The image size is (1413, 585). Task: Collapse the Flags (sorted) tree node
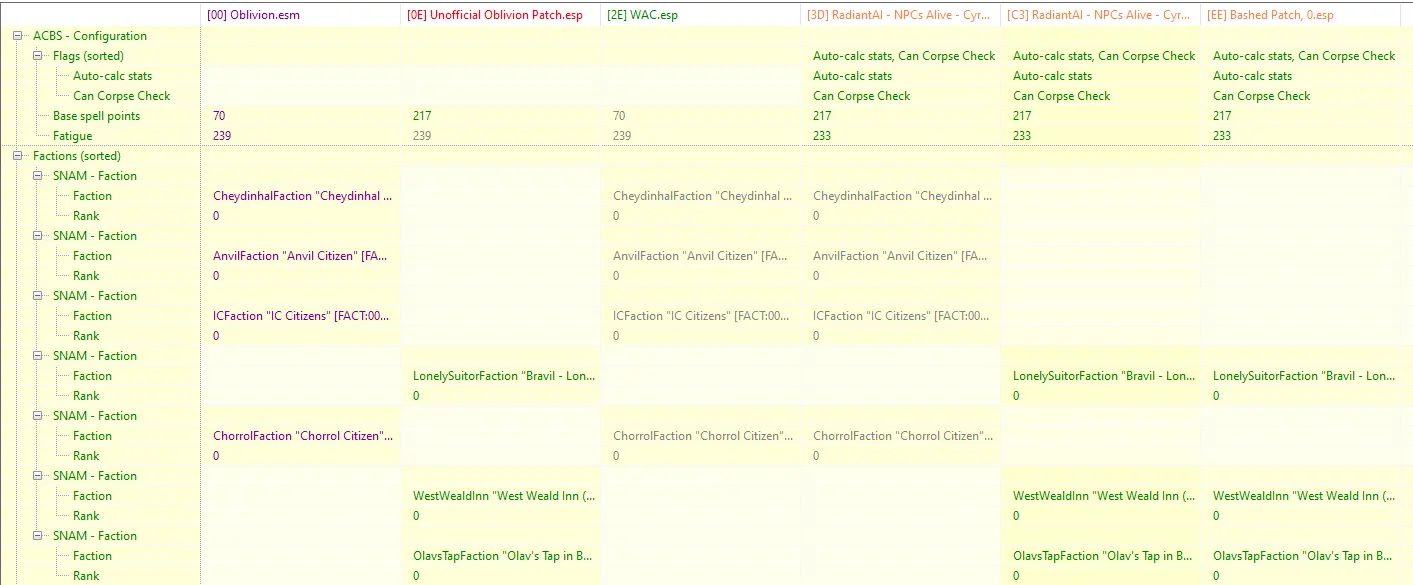click(39, 56)
